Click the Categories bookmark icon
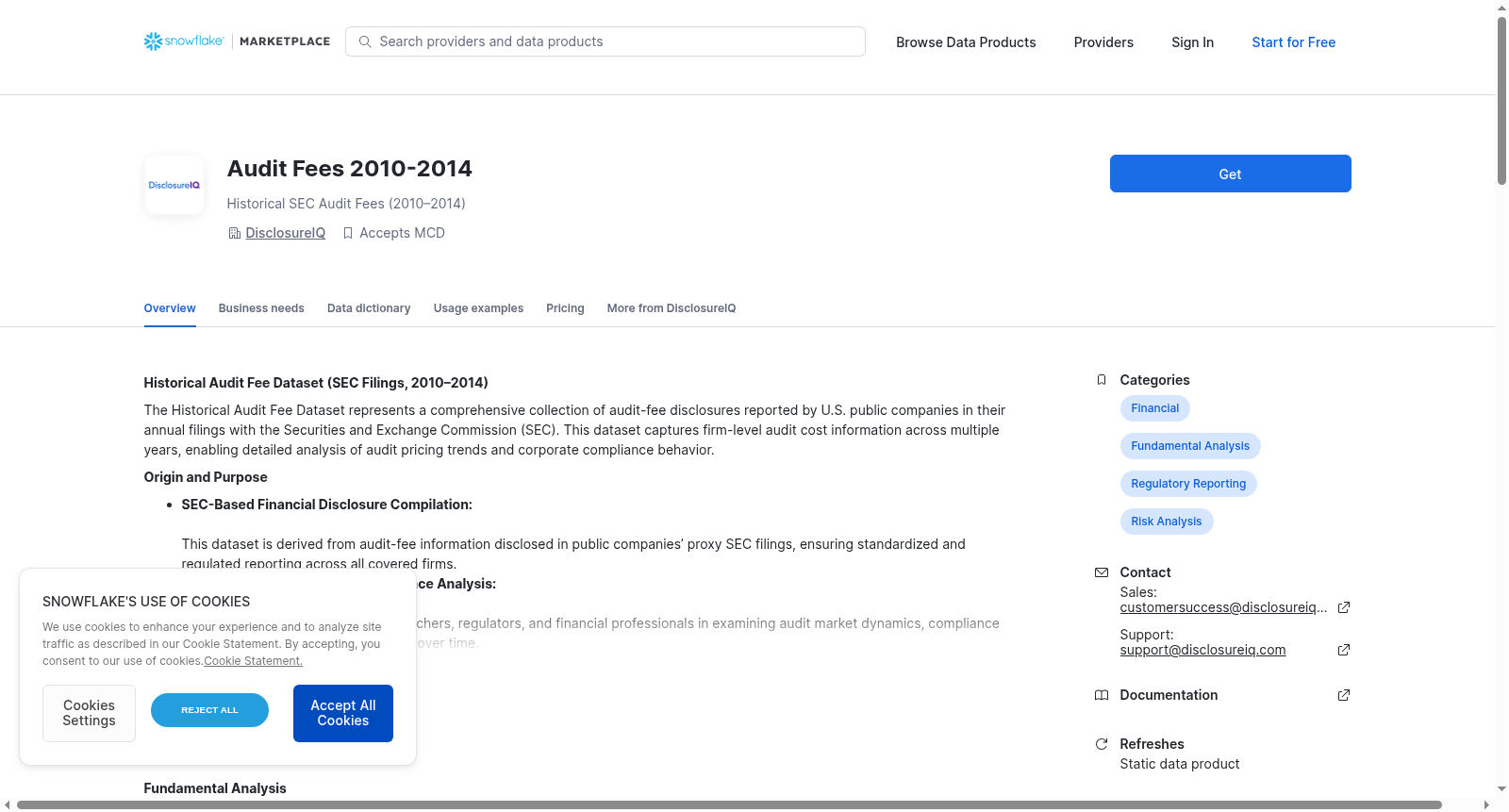Image resolution: width=1509 pixels, height=812 pixels. coord(1102,380)
